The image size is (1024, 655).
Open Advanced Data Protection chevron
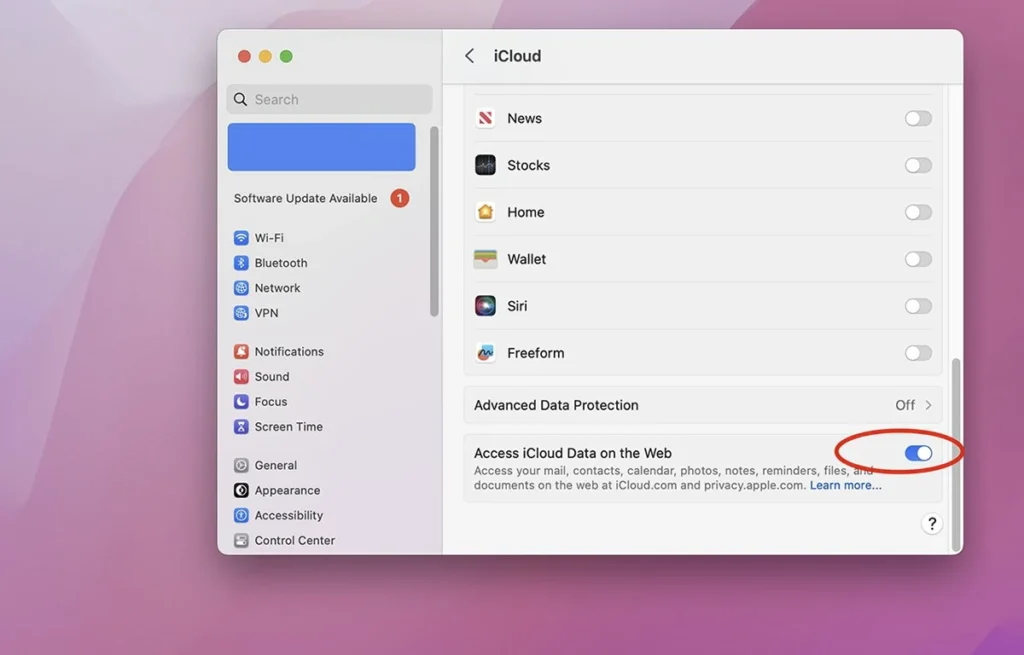click(x=928, y=405)
